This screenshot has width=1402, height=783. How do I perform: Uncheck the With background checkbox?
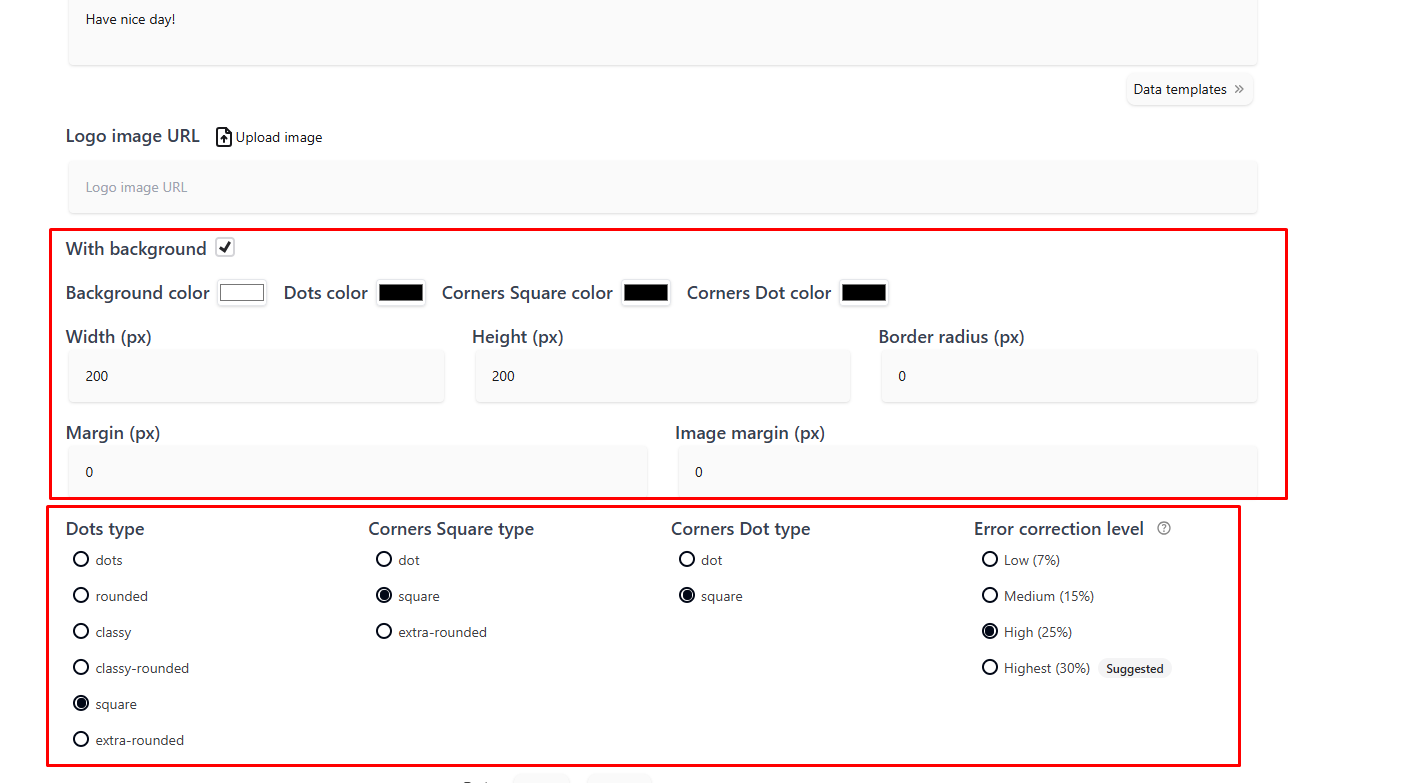pos(224,246)
